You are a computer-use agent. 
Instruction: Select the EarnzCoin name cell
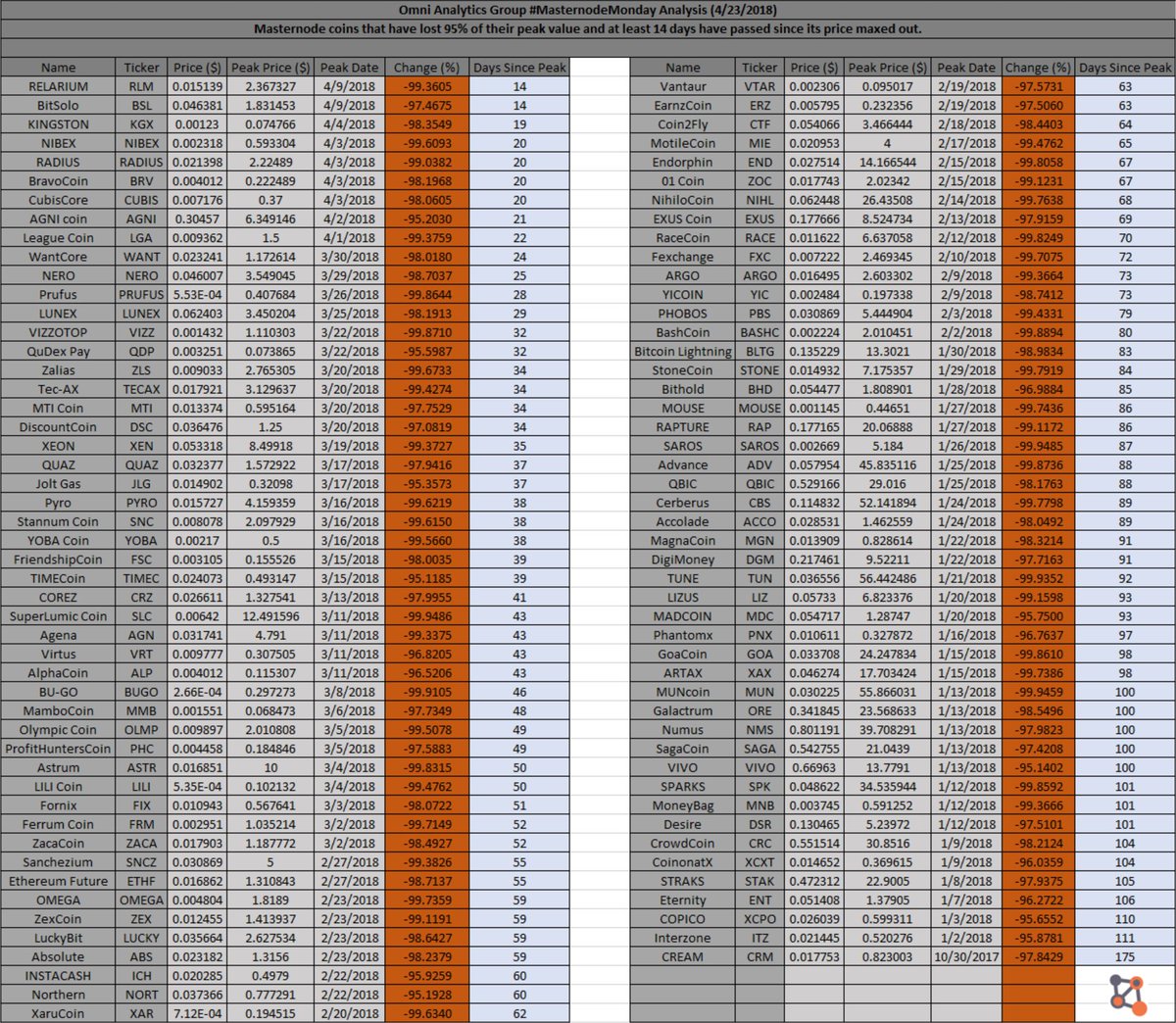(683, 105)
